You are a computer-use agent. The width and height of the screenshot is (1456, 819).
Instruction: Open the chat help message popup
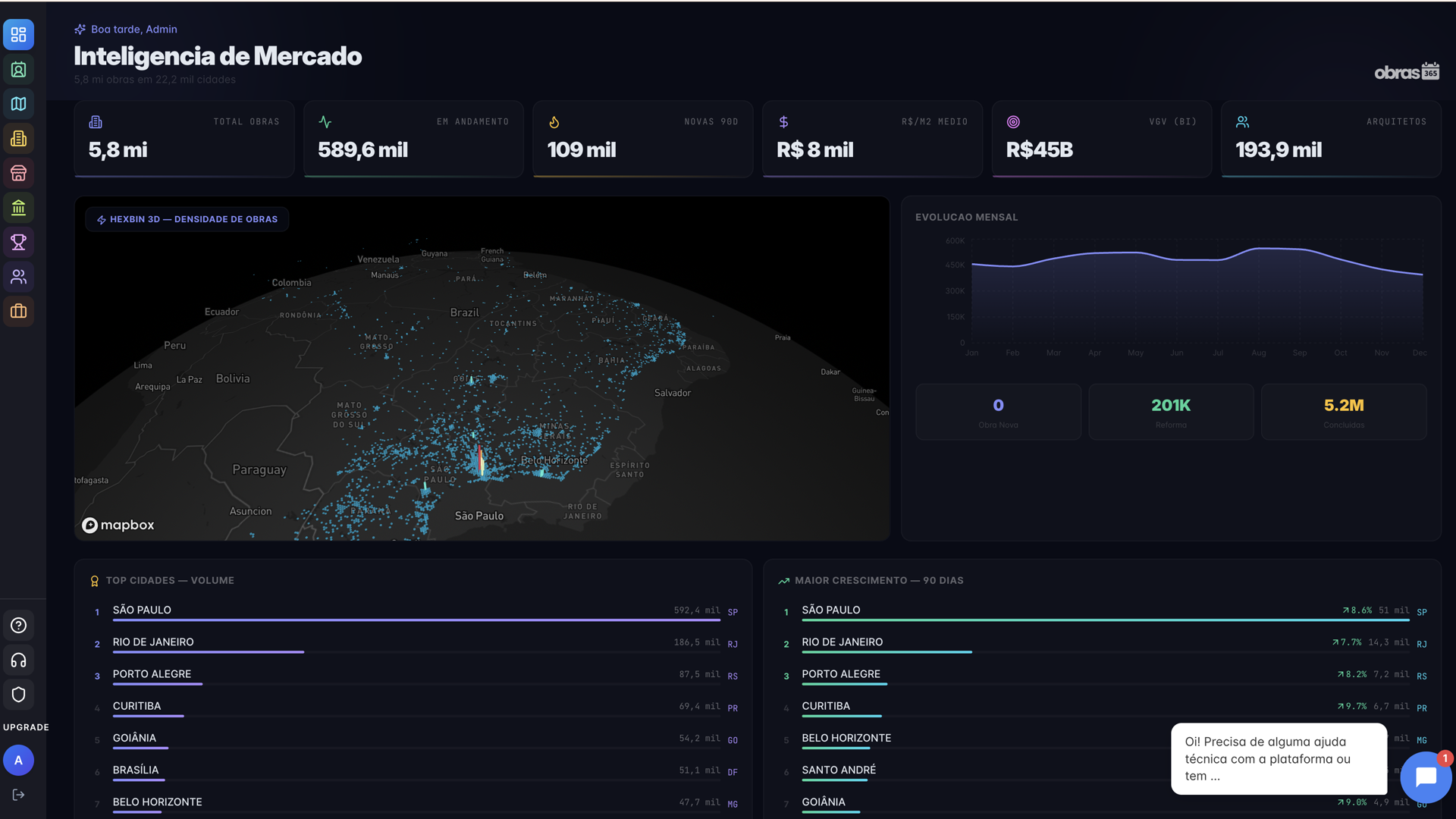pos(1279,758)
